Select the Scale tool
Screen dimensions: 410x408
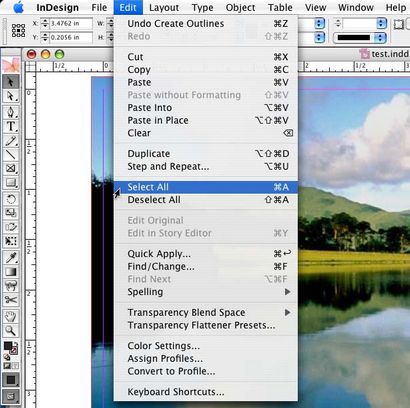[x=11, y=213]
